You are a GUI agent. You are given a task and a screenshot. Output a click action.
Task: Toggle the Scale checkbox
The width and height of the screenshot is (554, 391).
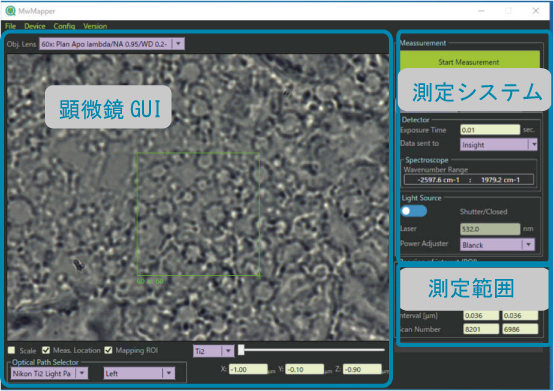coord(12,350)
